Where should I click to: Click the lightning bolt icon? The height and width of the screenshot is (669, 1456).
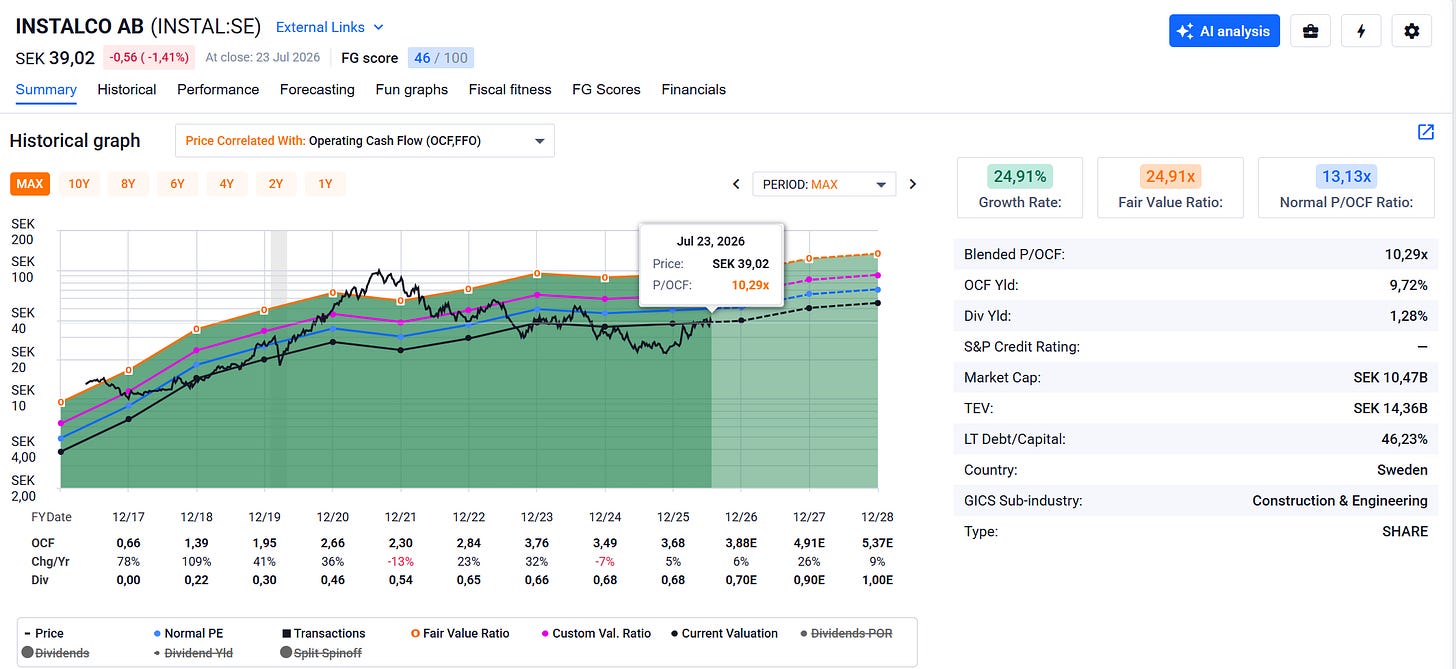click(x=1360, y=31)
